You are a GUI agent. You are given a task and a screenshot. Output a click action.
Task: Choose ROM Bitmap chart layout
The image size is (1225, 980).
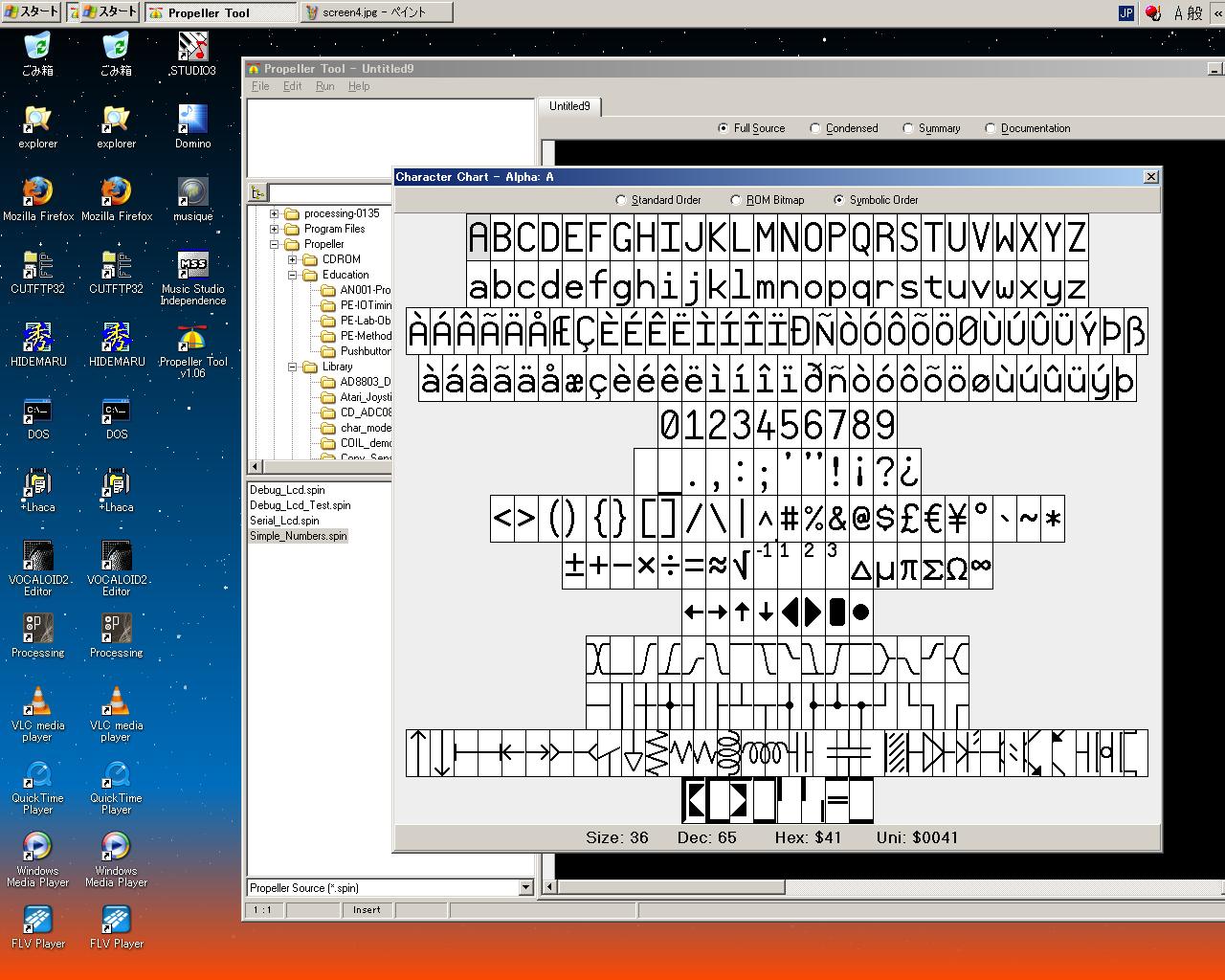tap(767, 200)
